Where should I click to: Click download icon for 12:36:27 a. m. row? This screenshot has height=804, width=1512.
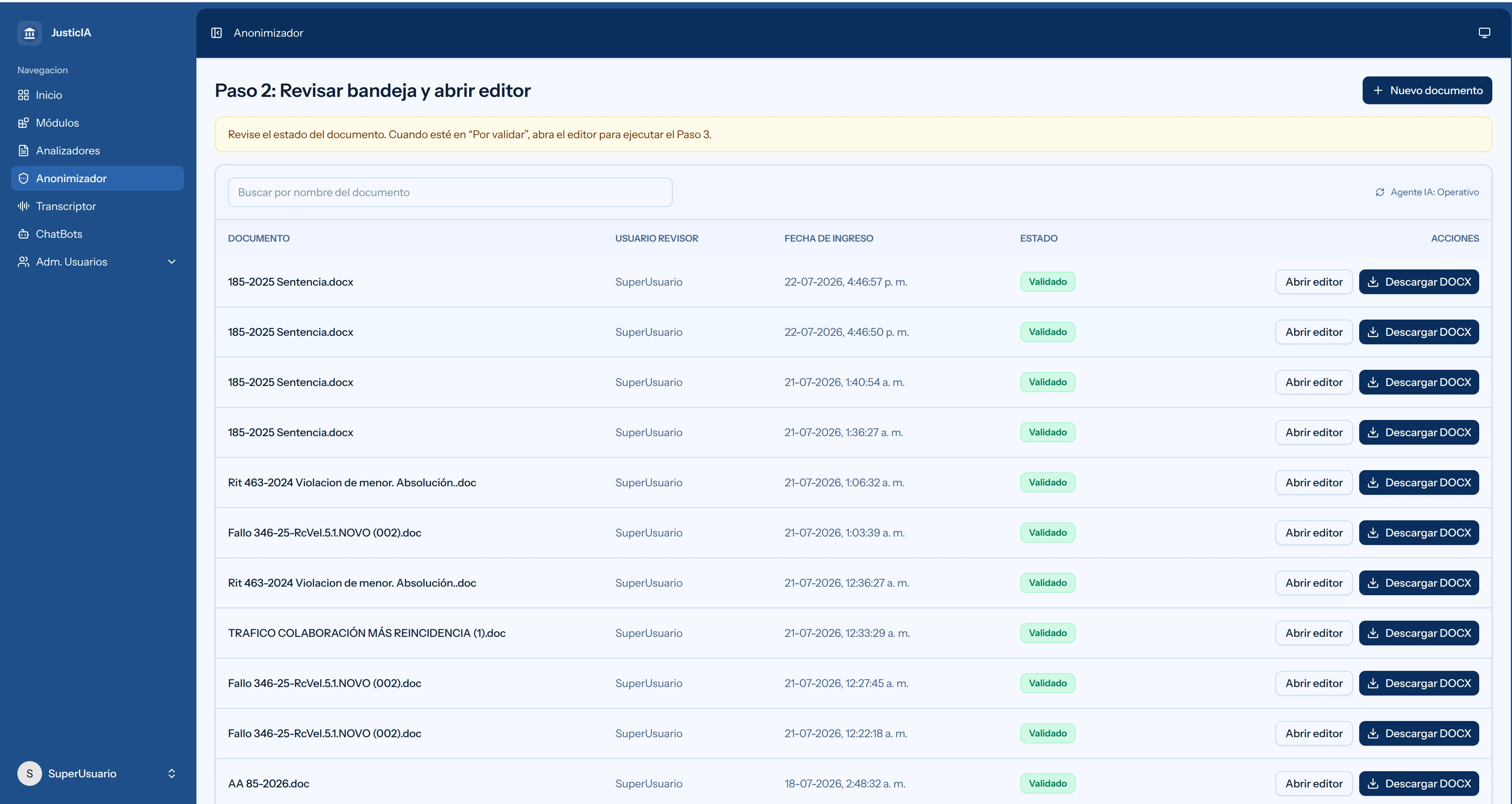[x=1373, y=583]
